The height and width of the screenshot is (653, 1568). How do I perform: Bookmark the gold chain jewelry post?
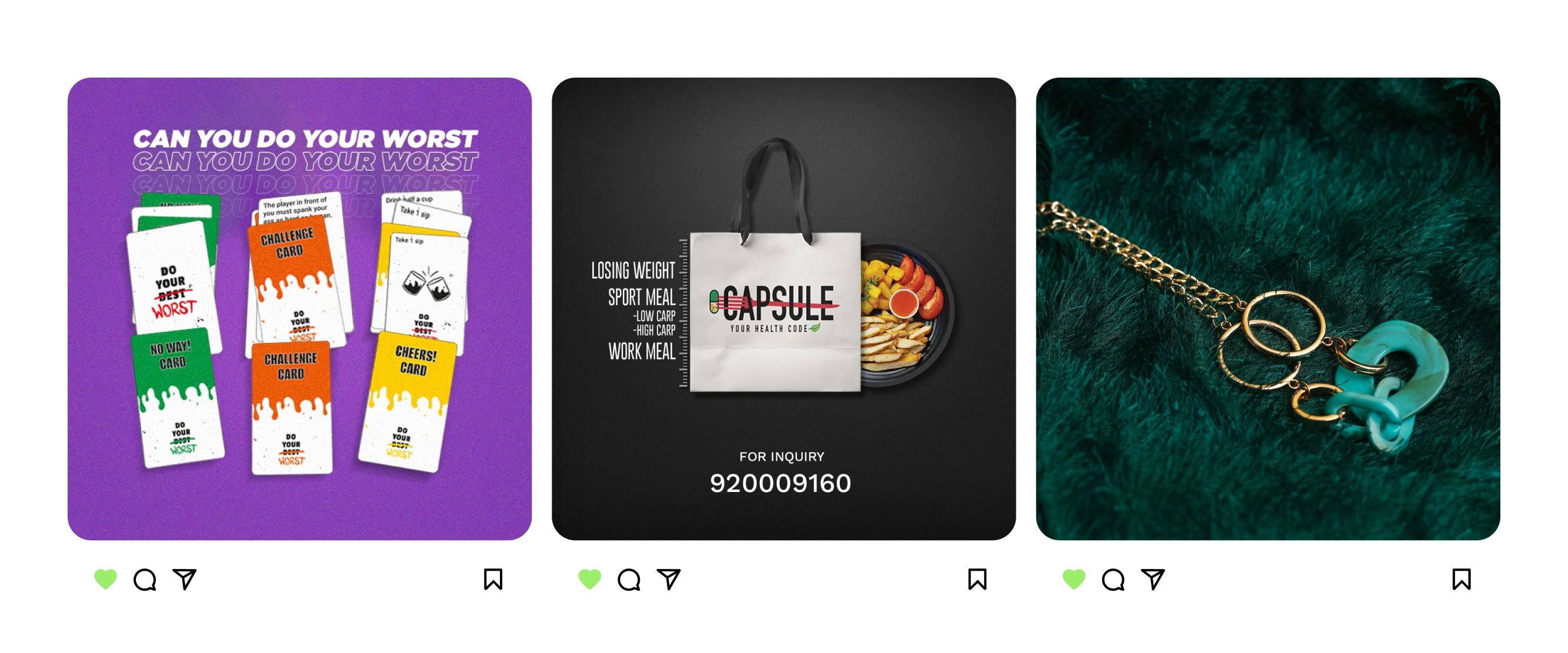pyautogui.click(x=1462, y=580)
